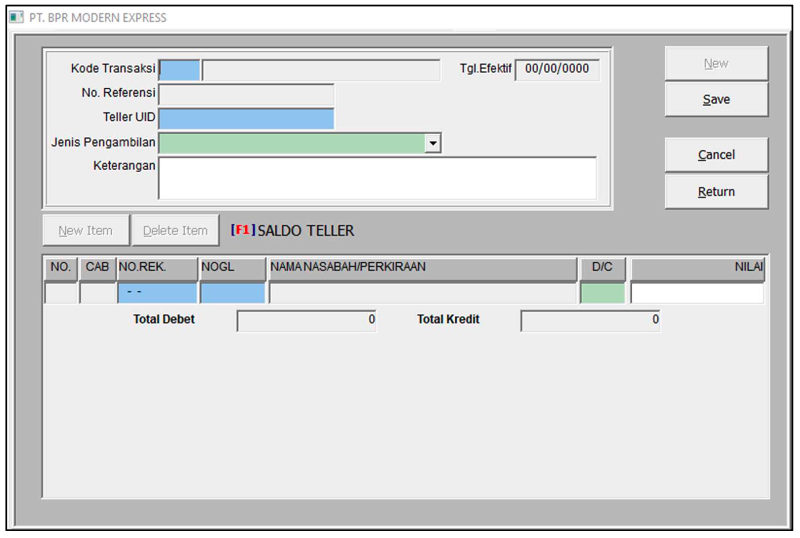800x538 pixels.
Task: Click the Total Kredit field
Action: click(590, 321)
